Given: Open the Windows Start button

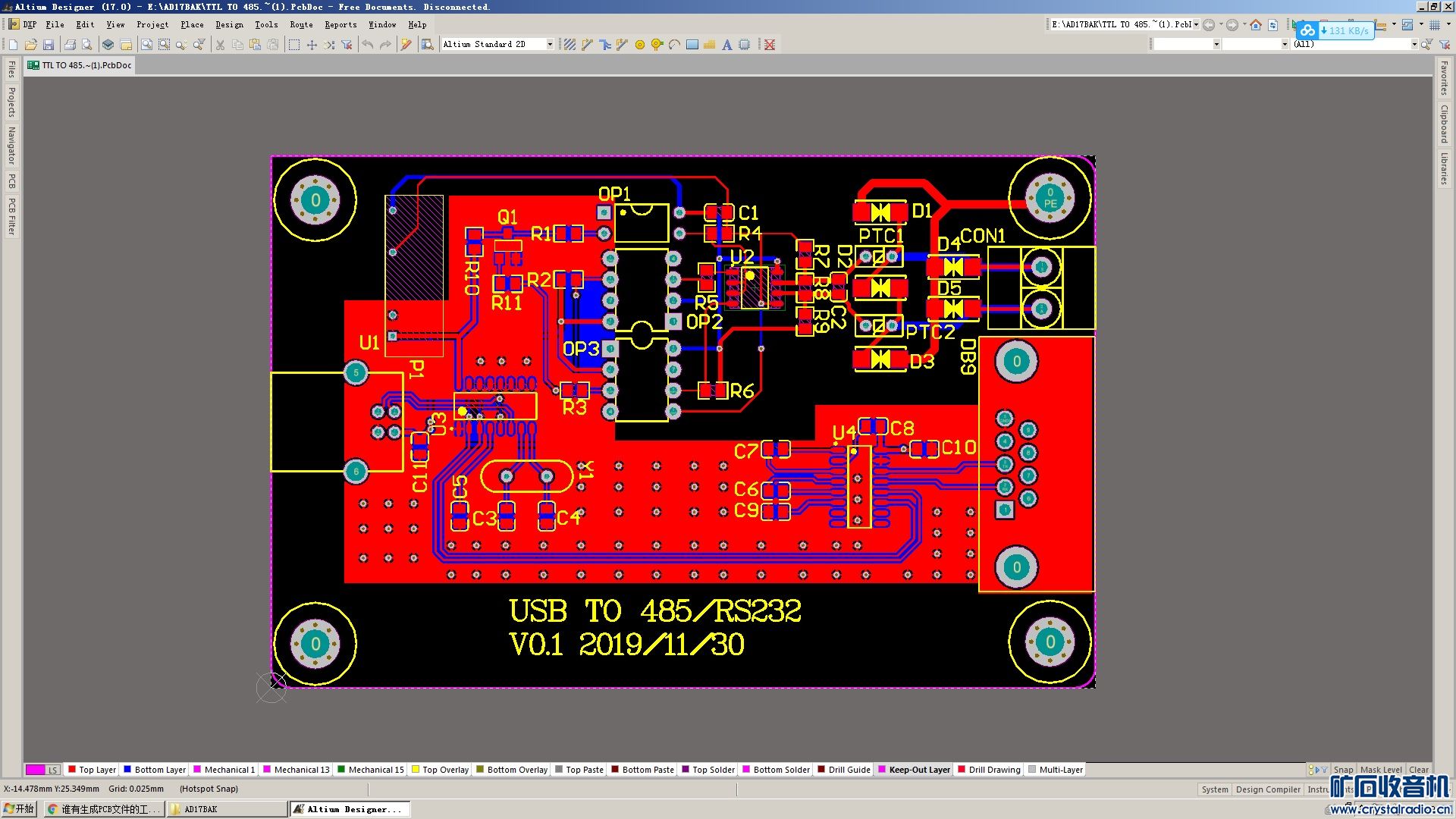Looking at the screenshot, I should point(19,809).
